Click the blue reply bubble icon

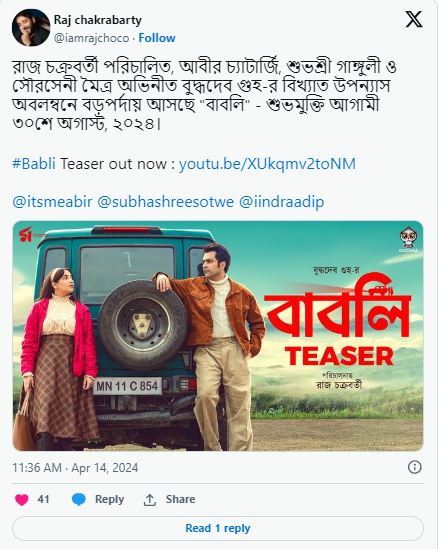(79, 499)
